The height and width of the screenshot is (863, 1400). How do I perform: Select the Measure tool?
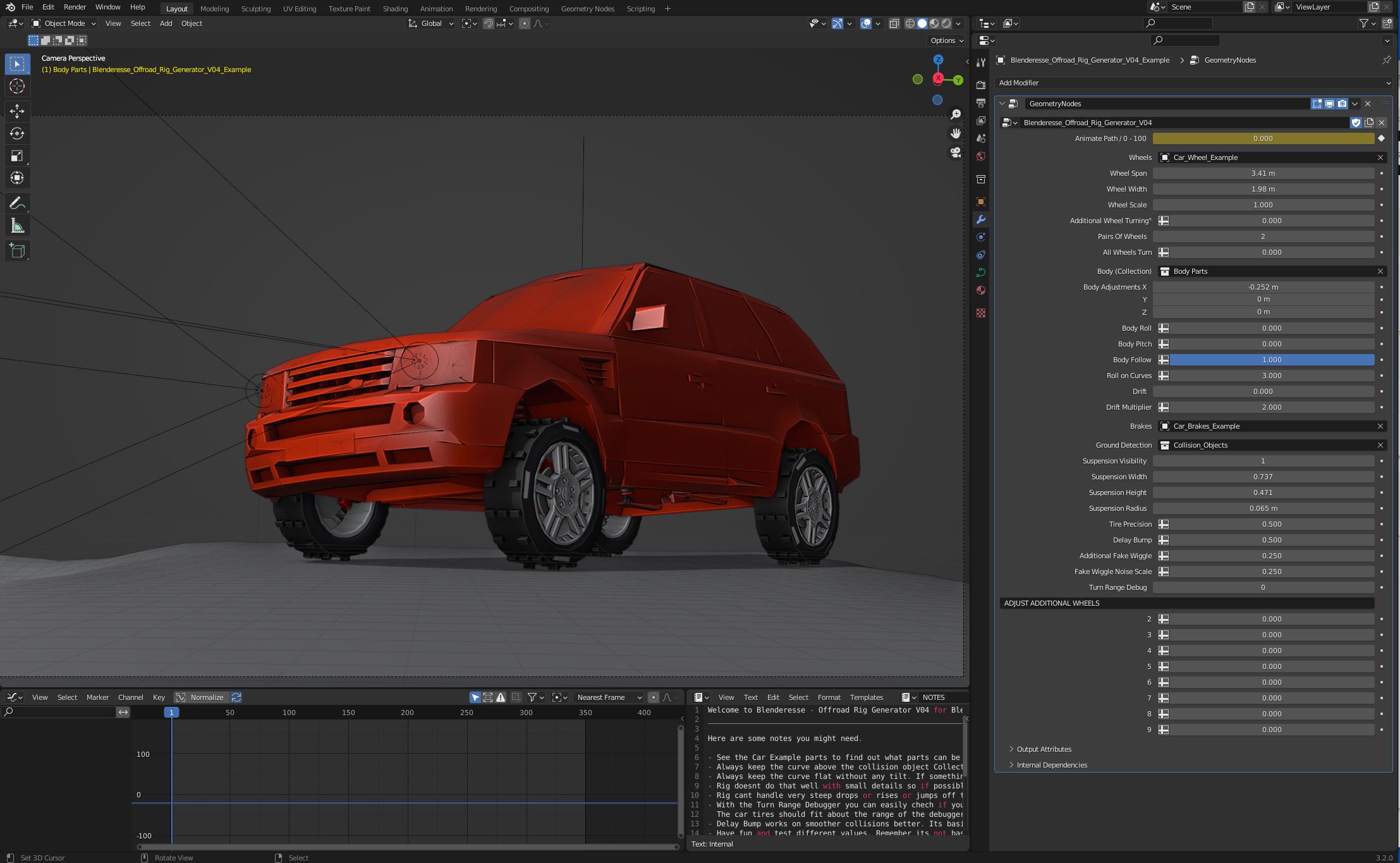17,225
